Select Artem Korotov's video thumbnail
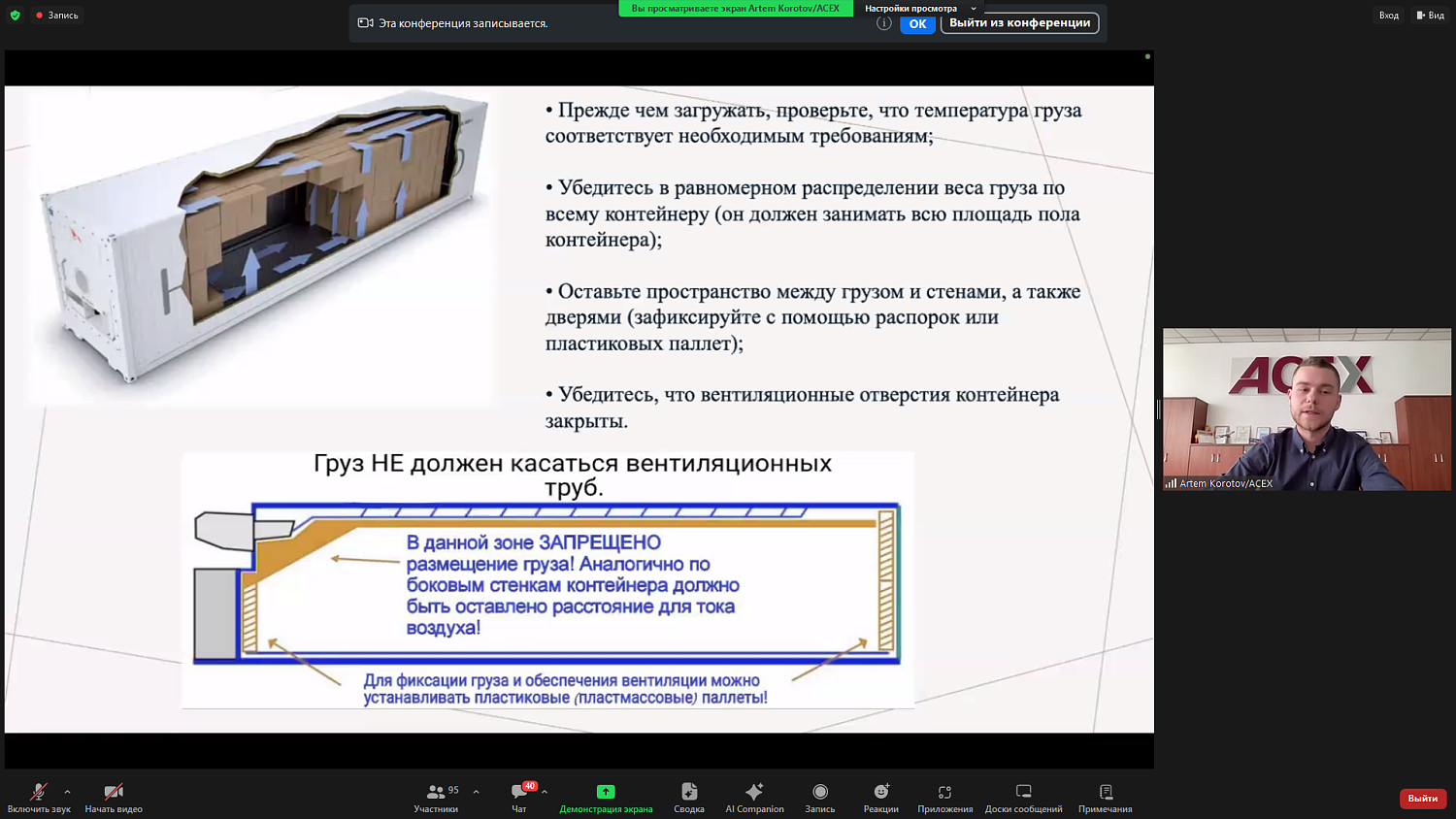Viewport: 1456px width, 819px height. tap(1306, 408)
